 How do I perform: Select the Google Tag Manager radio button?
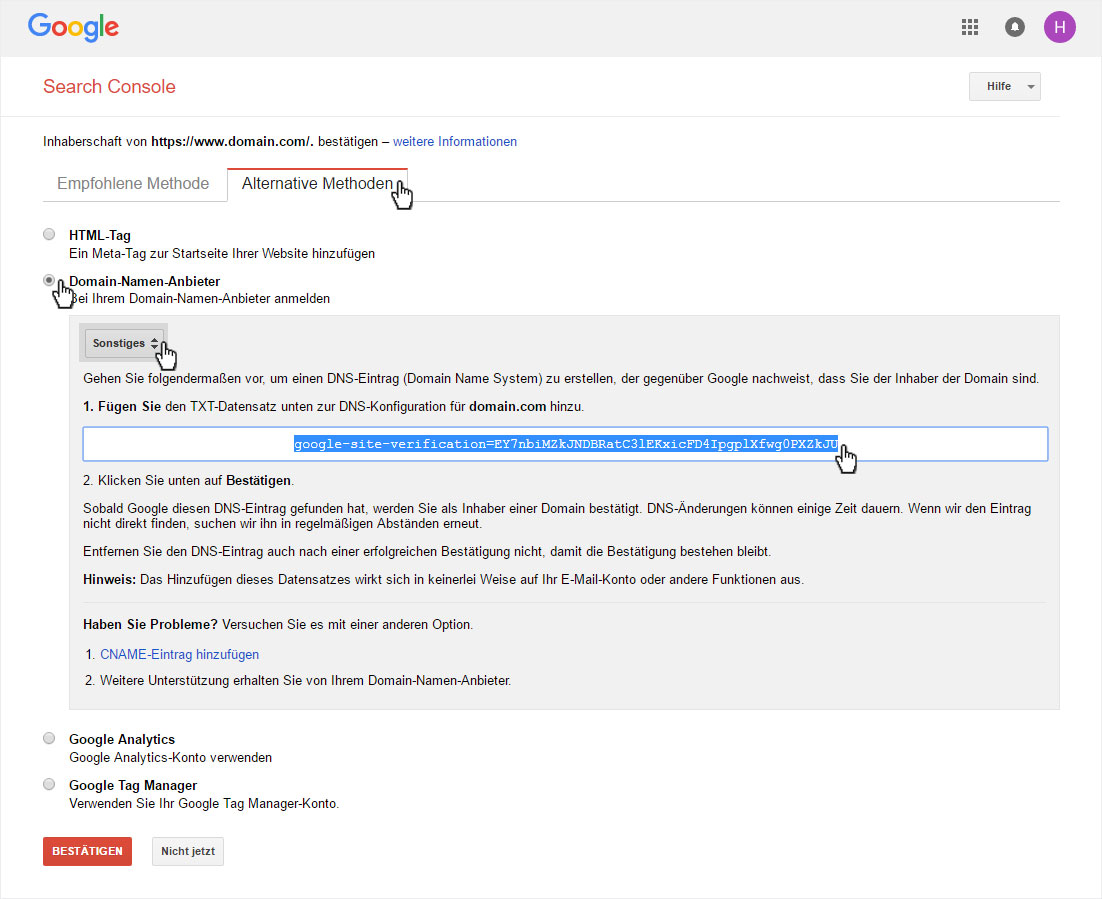pyautogui.click(x=49, y=784)
